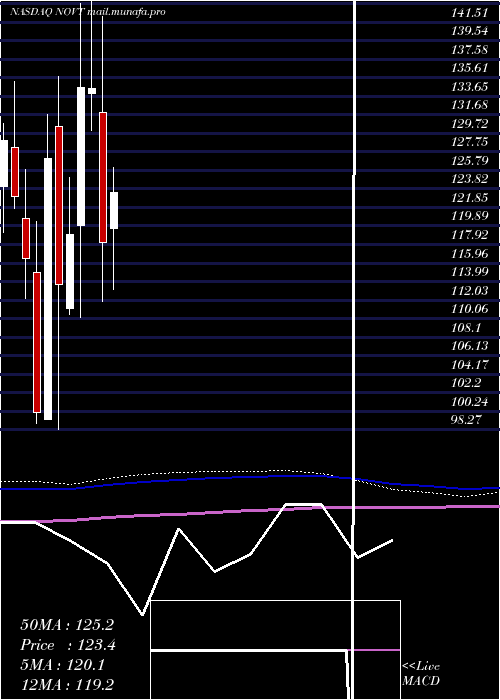The image size is (500, 700).
Task: Click the Price : 123.4 readout
Action: click(68, 645)
